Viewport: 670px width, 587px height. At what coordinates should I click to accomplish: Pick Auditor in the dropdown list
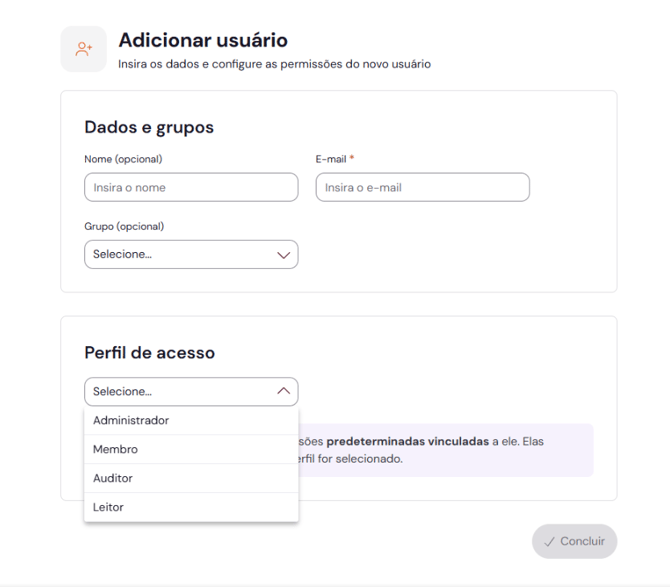[x=113, y=479]
